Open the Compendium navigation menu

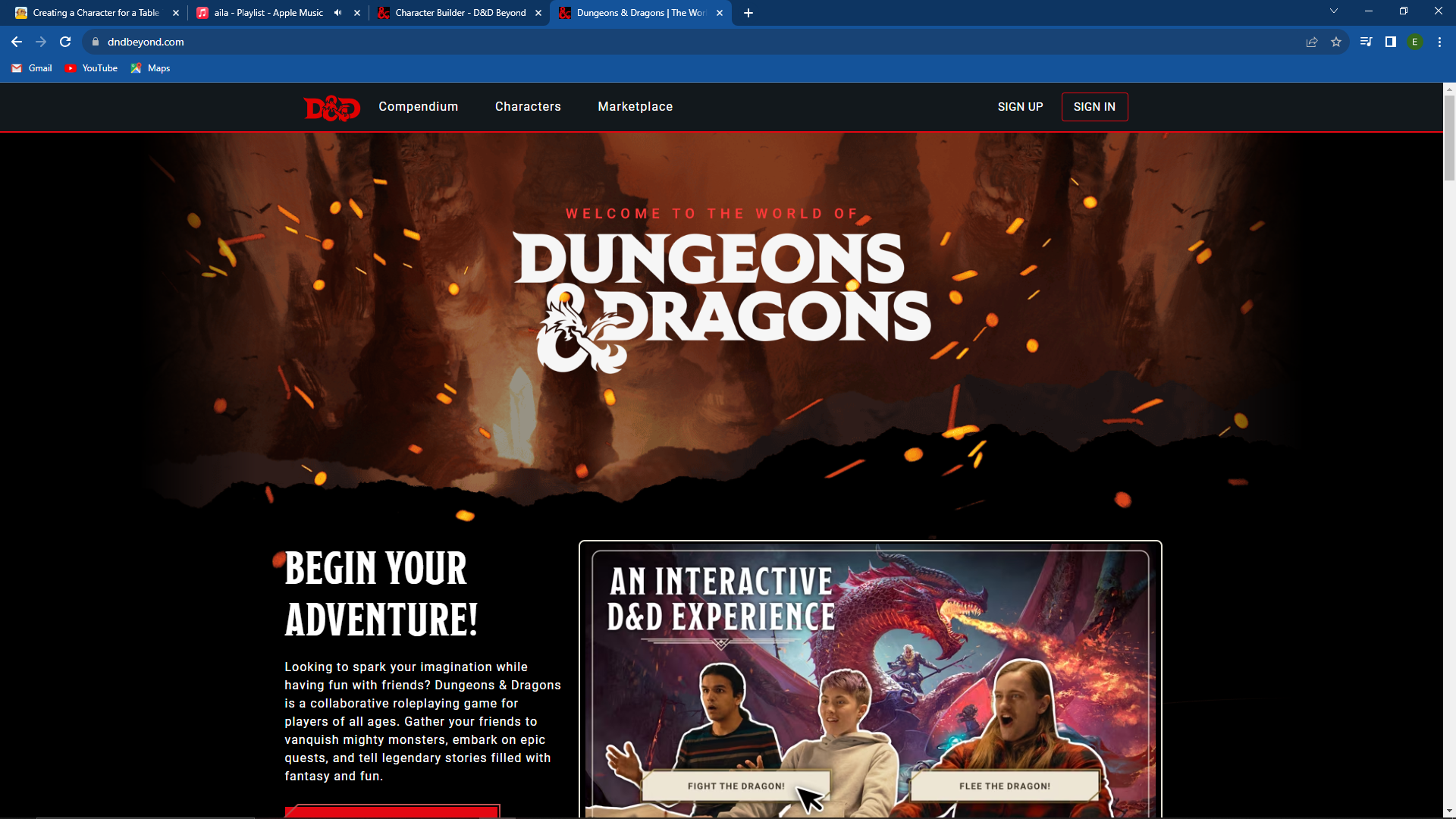[418, 107]
